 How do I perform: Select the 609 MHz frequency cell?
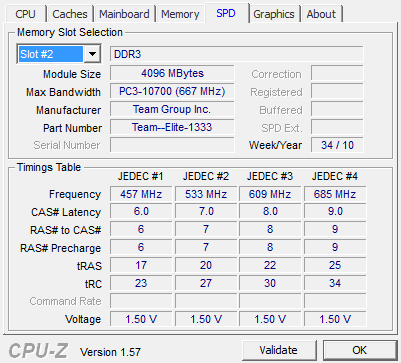coord(270,194)
